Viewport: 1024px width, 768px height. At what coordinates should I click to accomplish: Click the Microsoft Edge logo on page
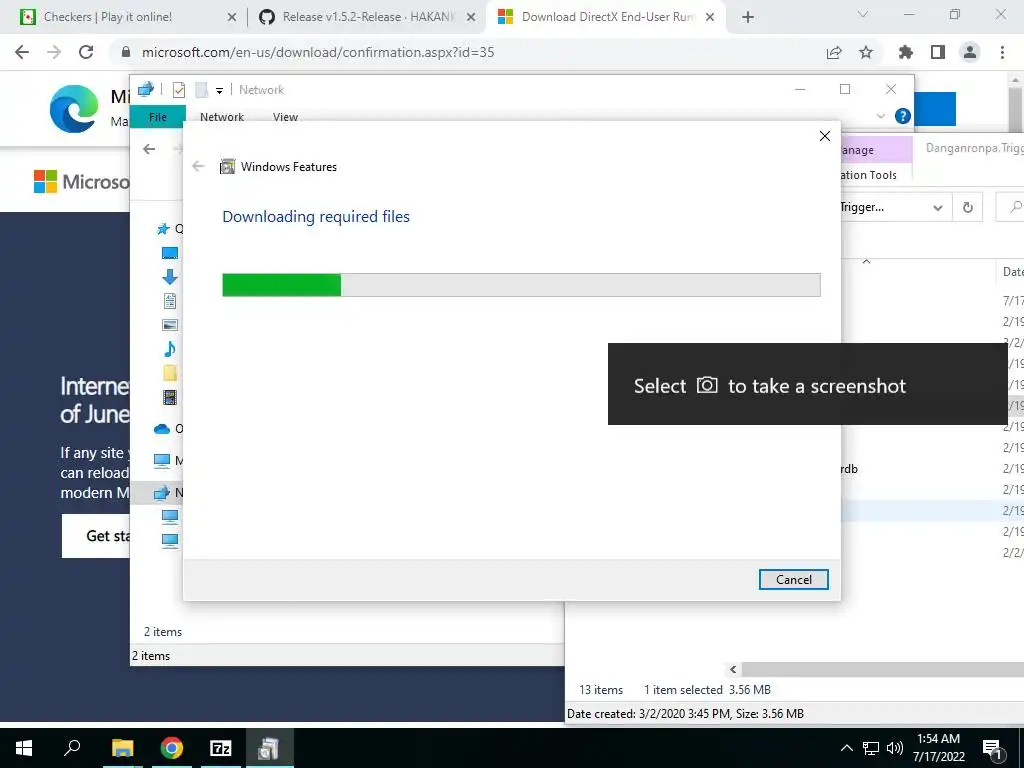point(74,108)
